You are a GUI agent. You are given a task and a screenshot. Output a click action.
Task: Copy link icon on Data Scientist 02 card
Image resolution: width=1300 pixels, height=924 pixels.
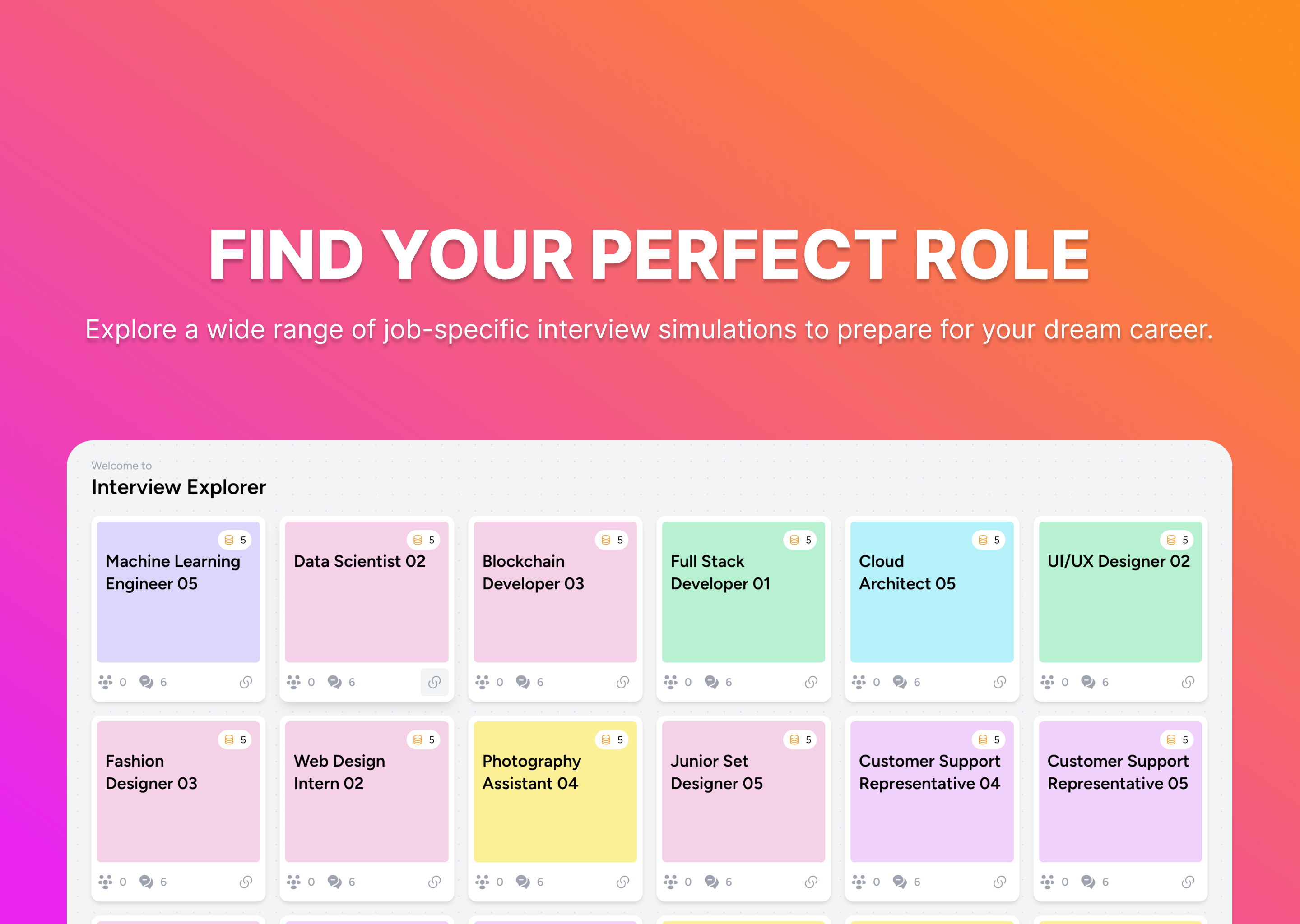click(434, 682)
